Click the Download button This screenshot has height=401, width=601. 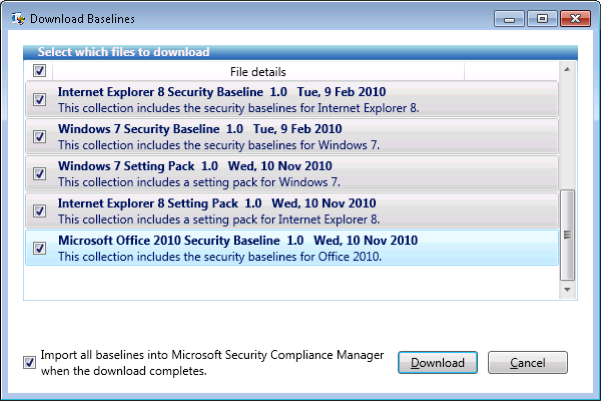[438, 362]
